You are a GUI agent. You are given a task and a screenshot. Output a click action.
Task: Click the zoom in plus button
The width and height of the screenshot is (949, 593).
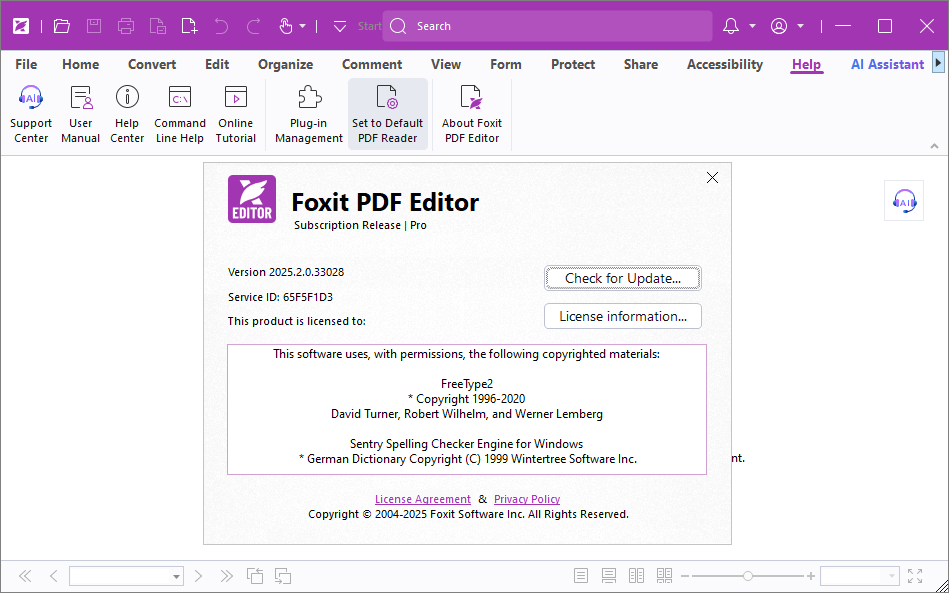click(811, 576)
